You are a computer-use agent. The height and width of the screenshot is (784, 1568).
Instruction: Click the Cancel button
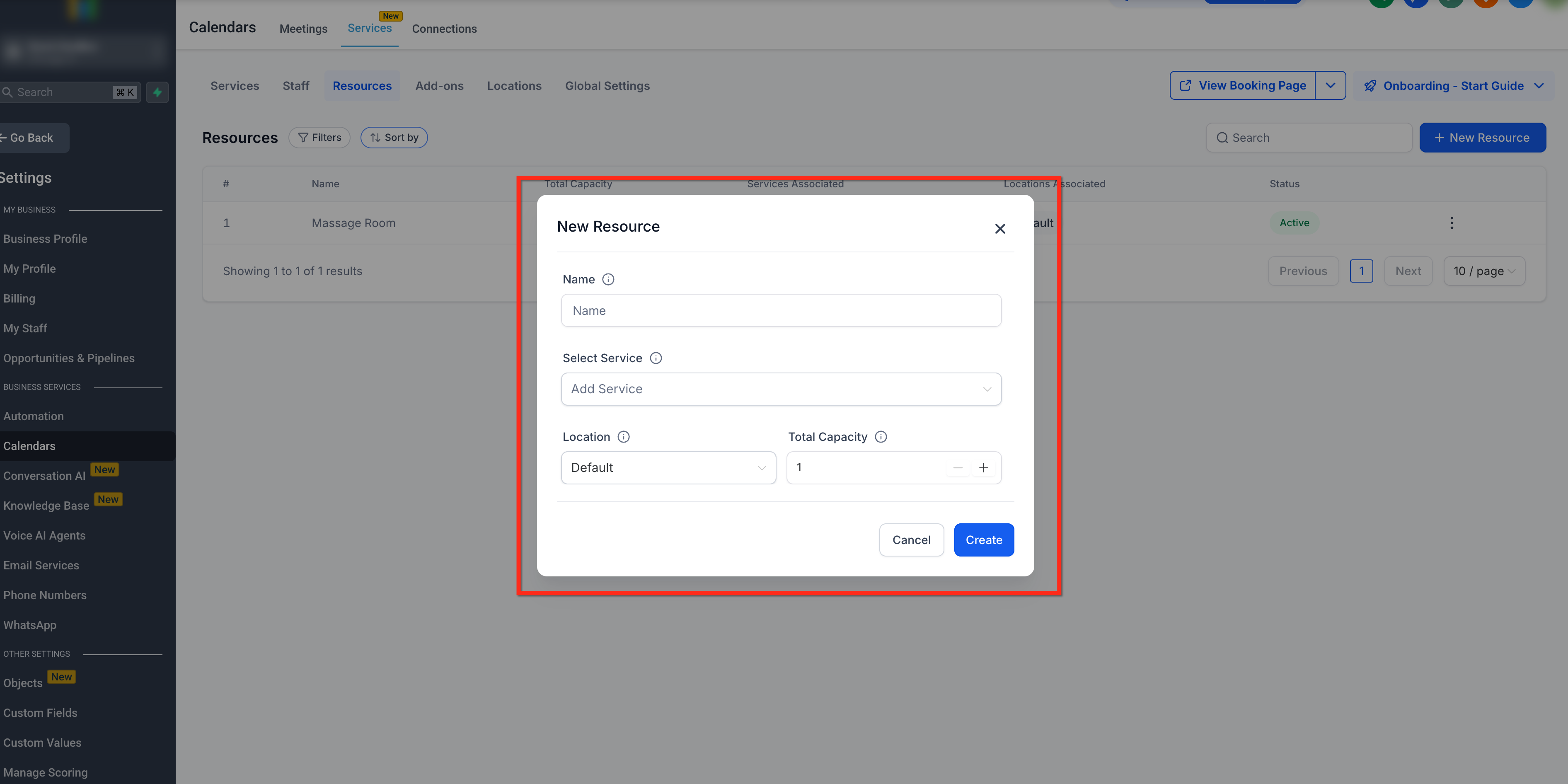click(x=911, y=540)
